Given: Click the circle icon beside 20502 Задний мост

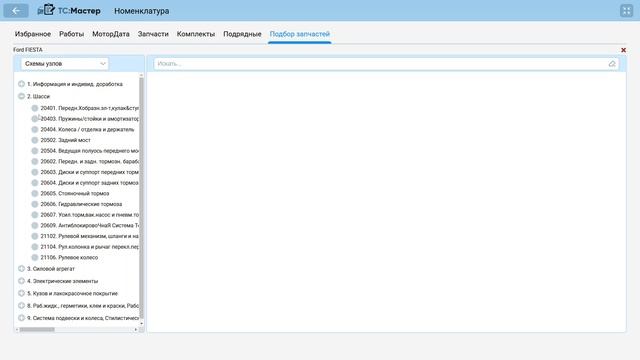Looking at the screenshot, I should tap(35, 140).
